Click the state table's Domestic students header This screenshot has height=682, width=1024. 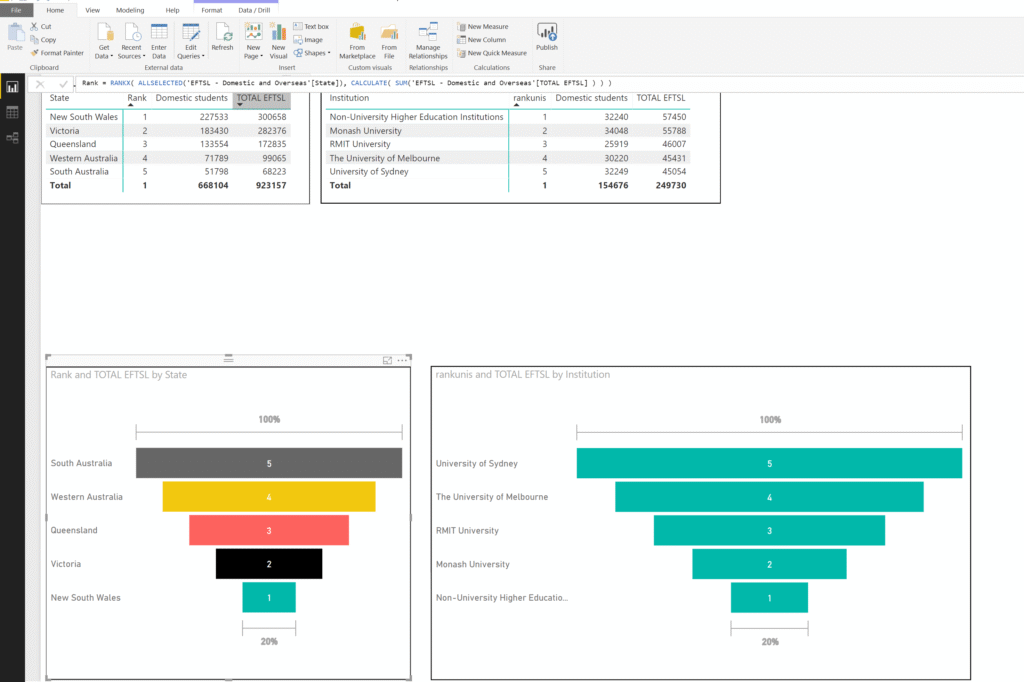pos(191,98)
